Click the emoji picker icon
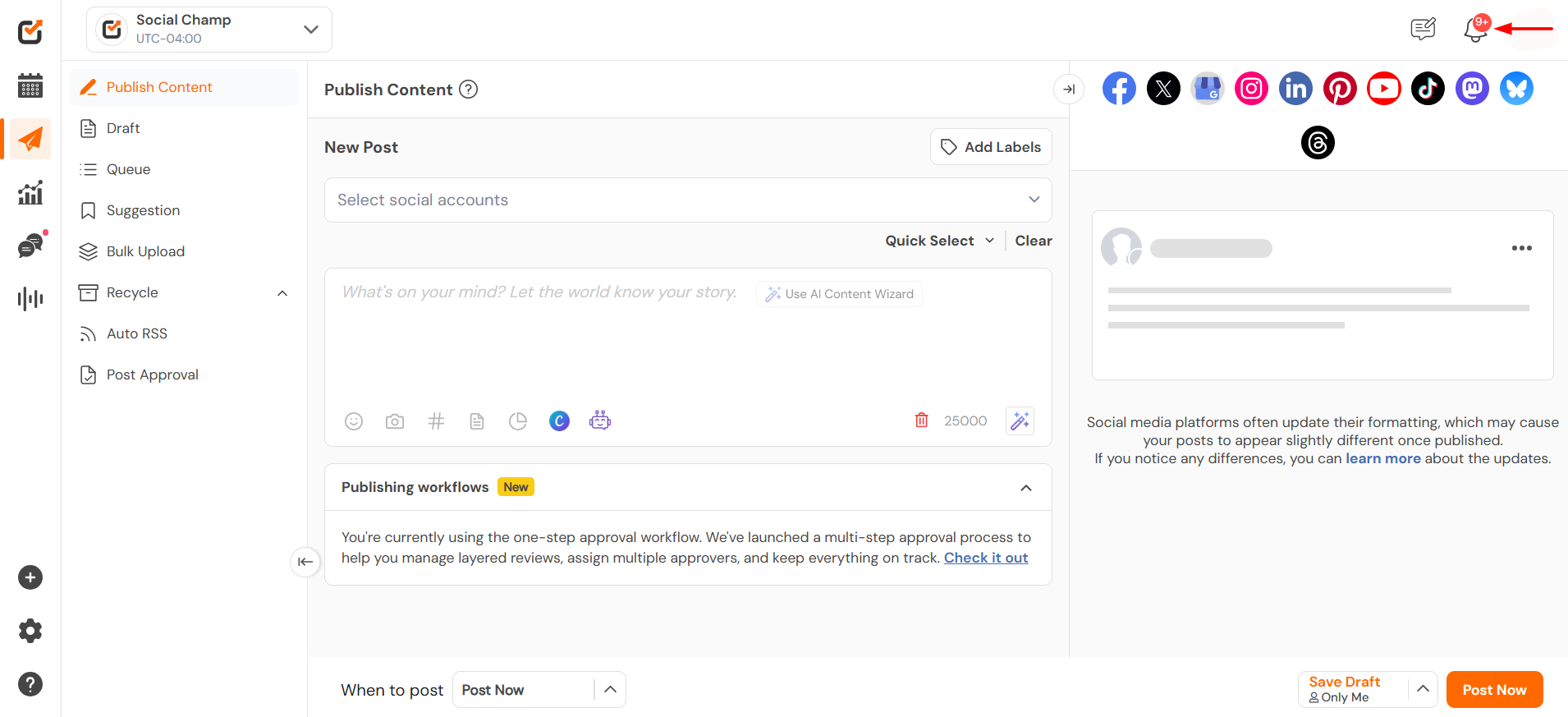The width and height of the screenshot is (1568, 717). (354, 421)
